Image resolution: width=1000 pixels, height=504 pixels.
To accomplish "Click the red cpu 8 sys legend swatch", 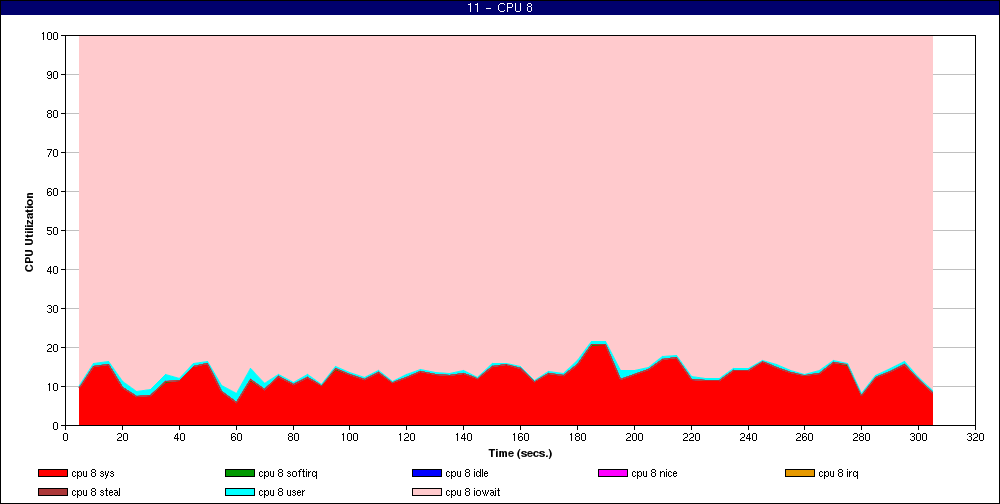I will (52, 473).
